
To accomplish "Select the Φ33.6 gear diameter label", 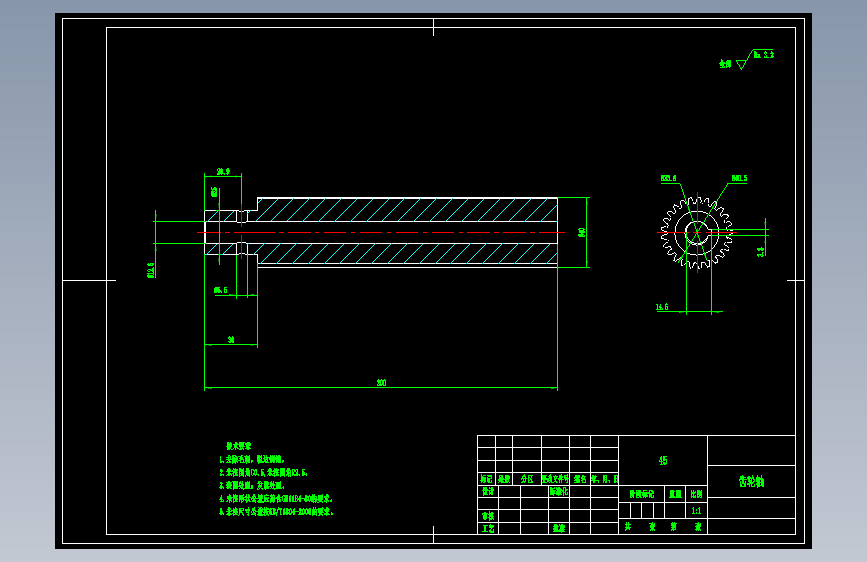I will 668,178.
